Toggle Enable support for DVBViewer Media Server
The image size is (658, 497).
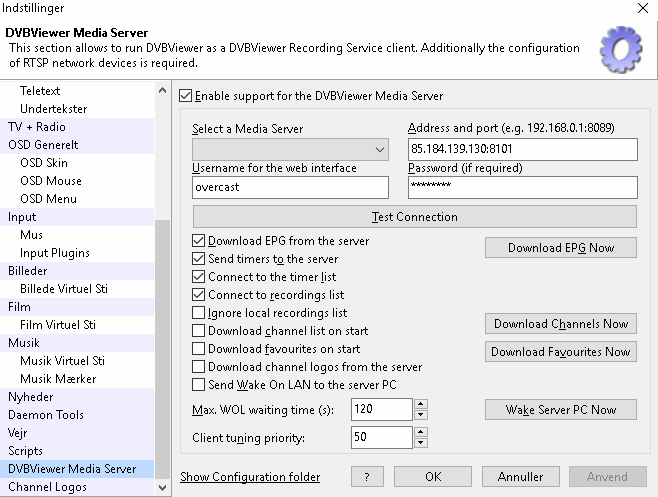pyautogui.click(x=185, y=96)
